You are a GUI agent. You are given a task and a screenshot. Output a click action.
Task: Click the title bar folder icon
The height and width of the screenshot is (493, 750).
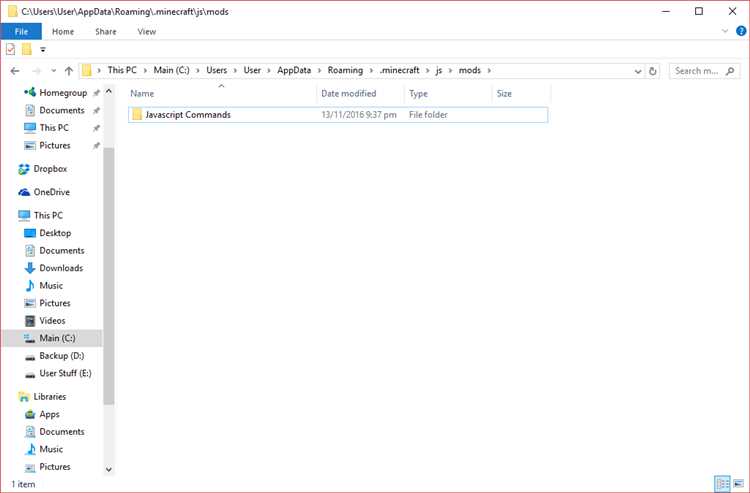tap(13, 11)
